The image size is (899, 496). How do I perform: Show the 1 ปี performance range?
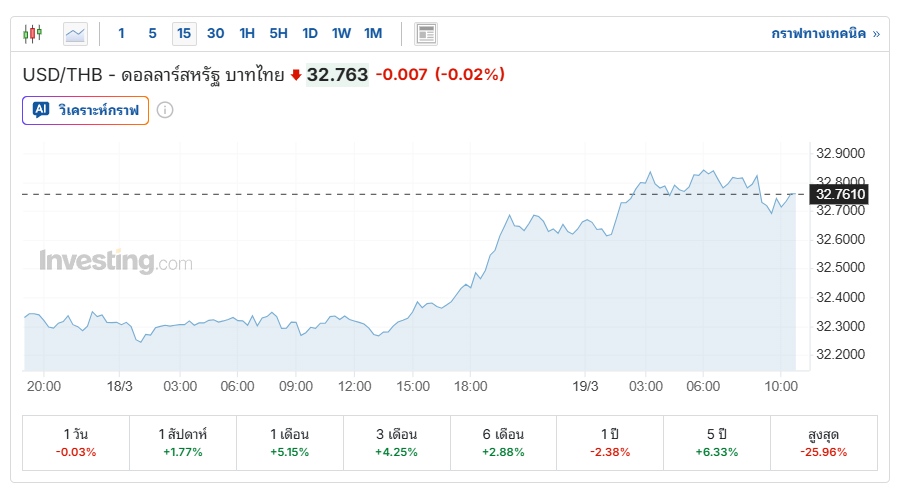pos(610,442)
